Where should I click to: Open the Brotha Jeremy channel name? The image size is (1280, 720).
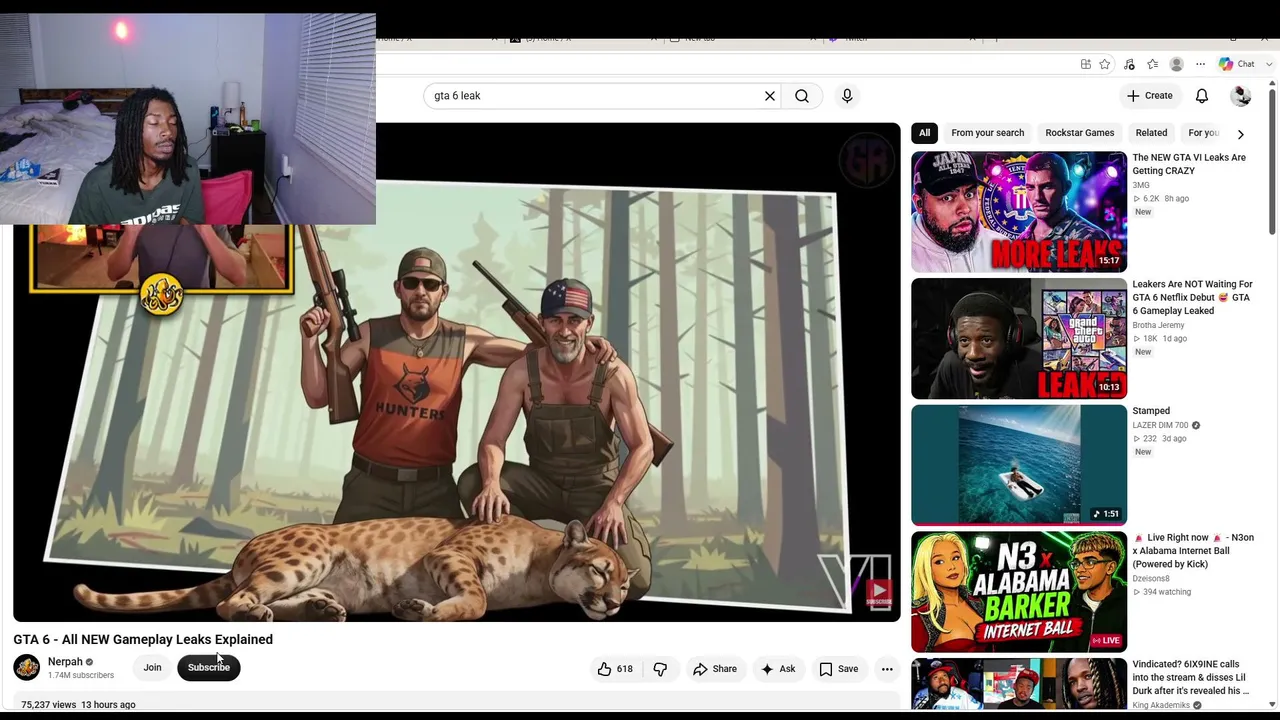[1158, 326]
